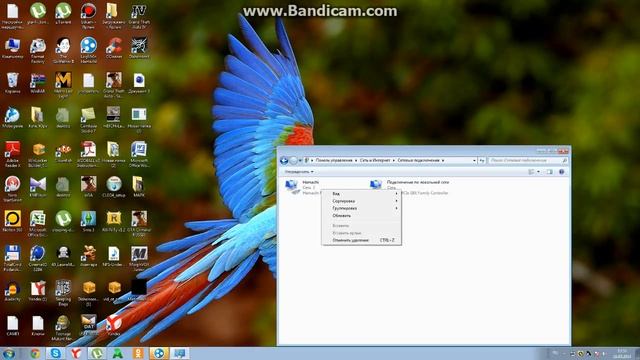The image size is (640, 360).
Task: Choose 'Обновить' in the context menu
Action: point(361,216)
